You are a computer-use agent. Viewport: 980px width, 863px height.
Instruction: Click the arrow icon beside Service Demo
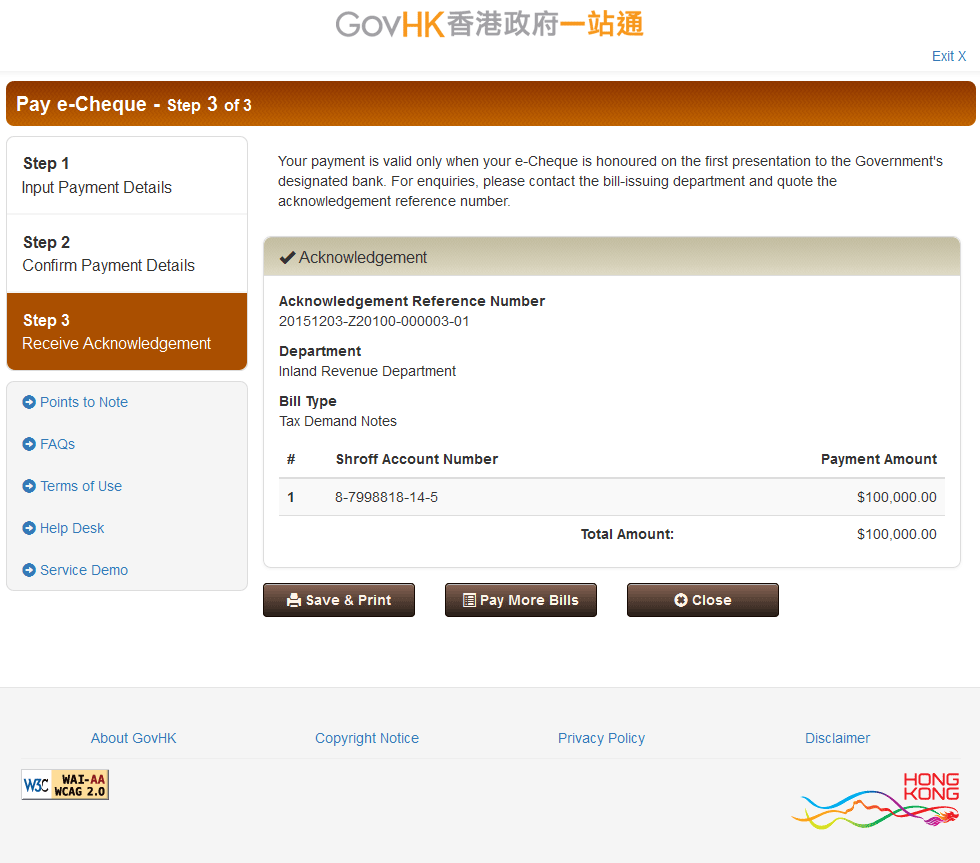29,570
